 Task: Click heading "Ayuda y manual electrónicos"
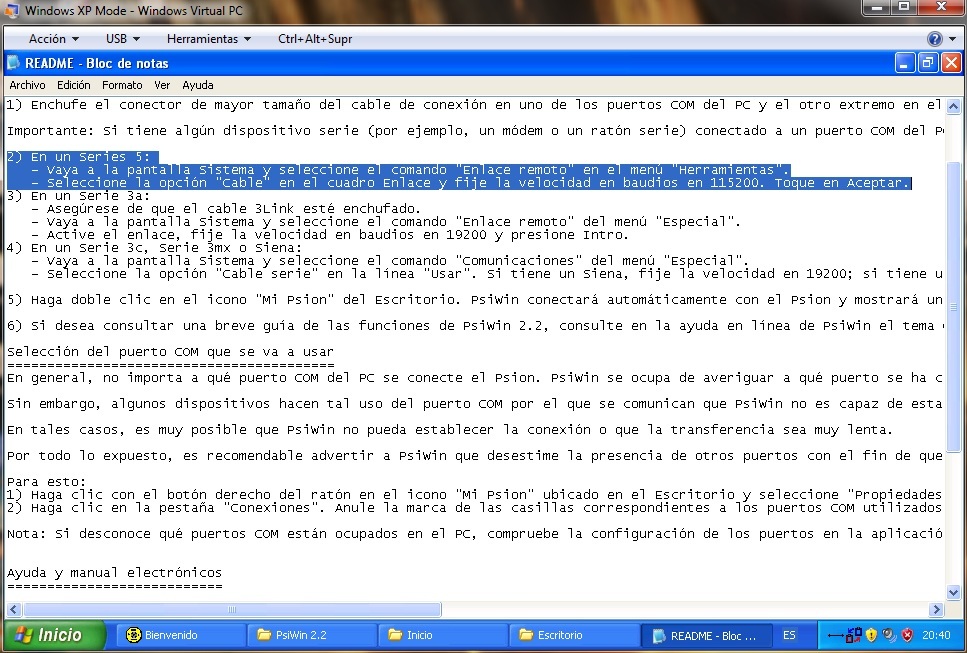point(114,572)
